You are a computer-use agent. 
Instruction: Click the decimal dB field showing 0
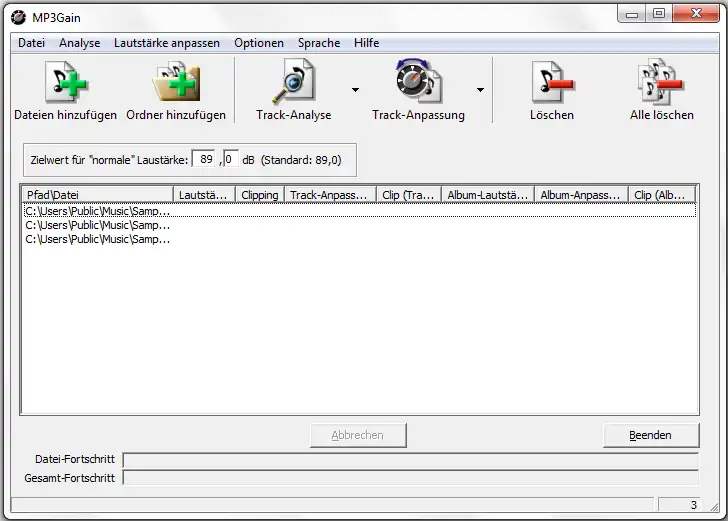tap(230, 159)
